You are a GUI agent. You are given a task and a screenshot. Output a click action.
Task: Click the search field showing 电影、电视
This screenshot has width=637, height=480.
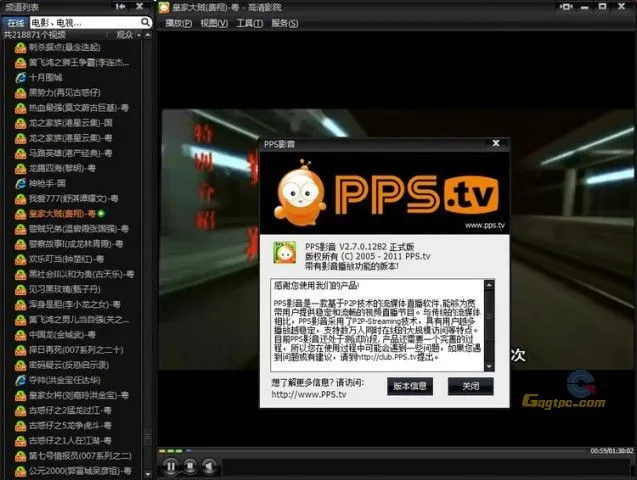click(x=84, y=22)
